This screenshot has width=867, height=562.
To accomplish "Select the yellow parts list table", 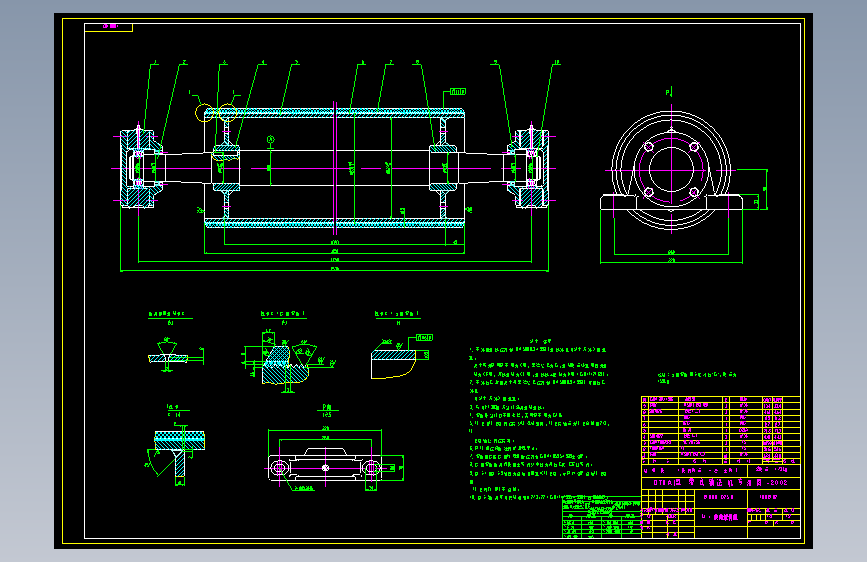I will [x=720, y=430].
